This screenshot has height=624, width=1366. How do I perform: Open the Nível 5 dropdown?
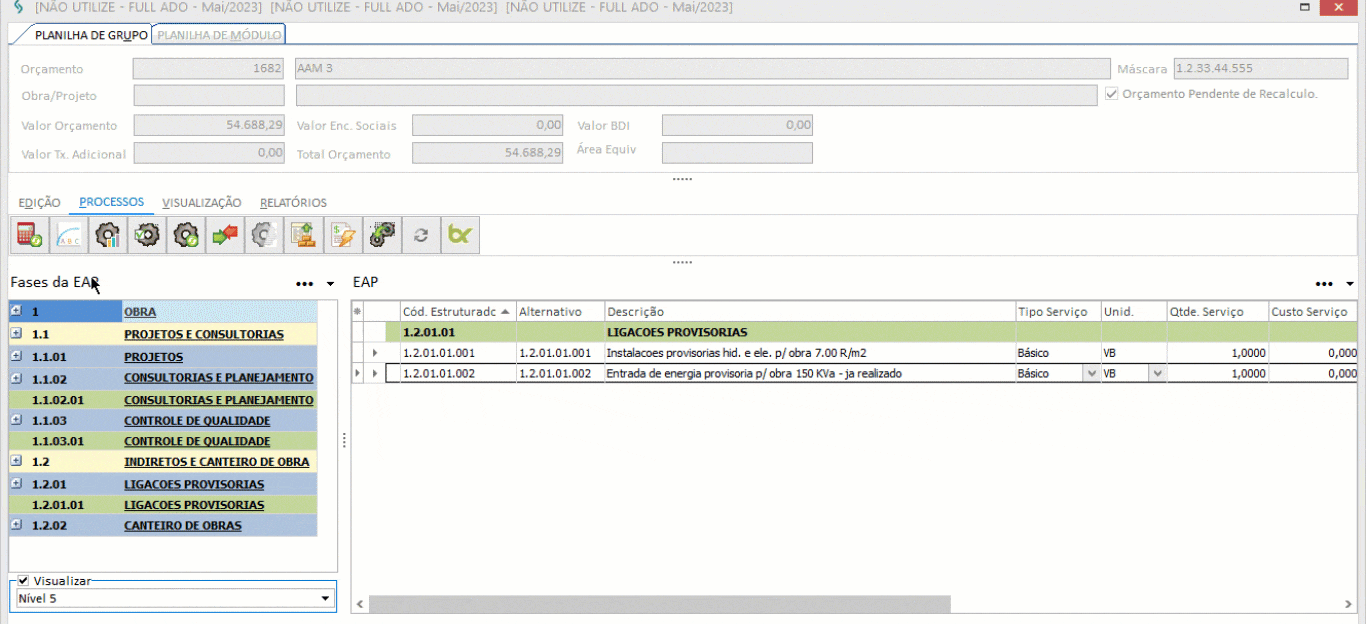pyautogui.click(x=325, y=599)
